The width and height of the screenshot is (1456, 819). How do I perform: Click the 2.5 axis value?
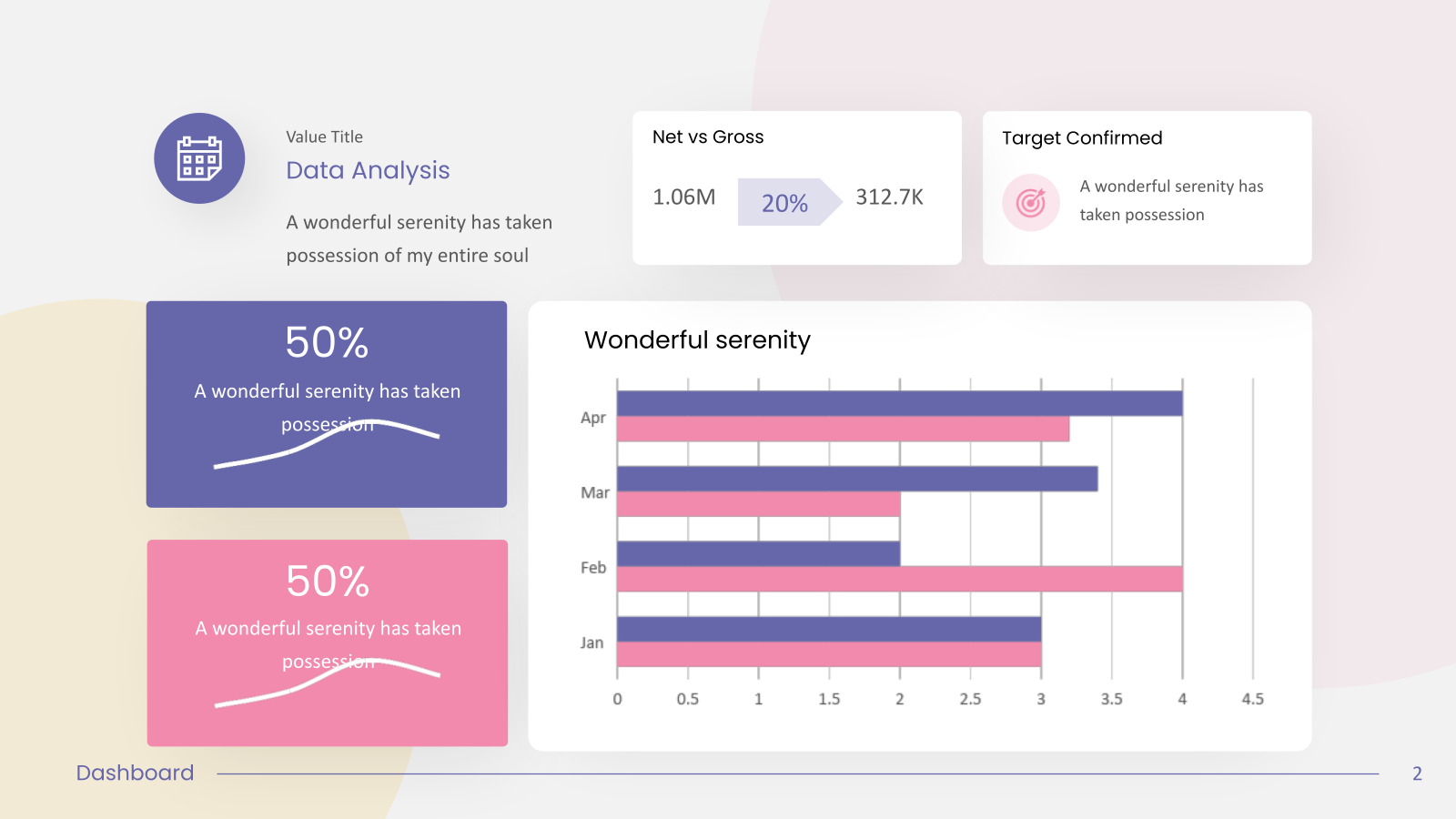[x=970, y=699]
